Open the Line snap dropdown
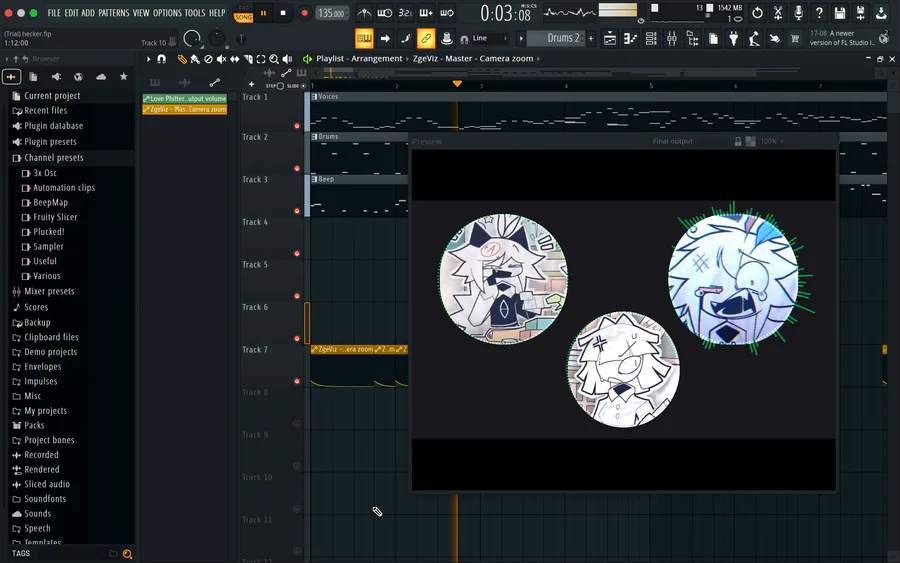This screenshot has width=900, height=563. pyautogui.click(x=487, y=38)
